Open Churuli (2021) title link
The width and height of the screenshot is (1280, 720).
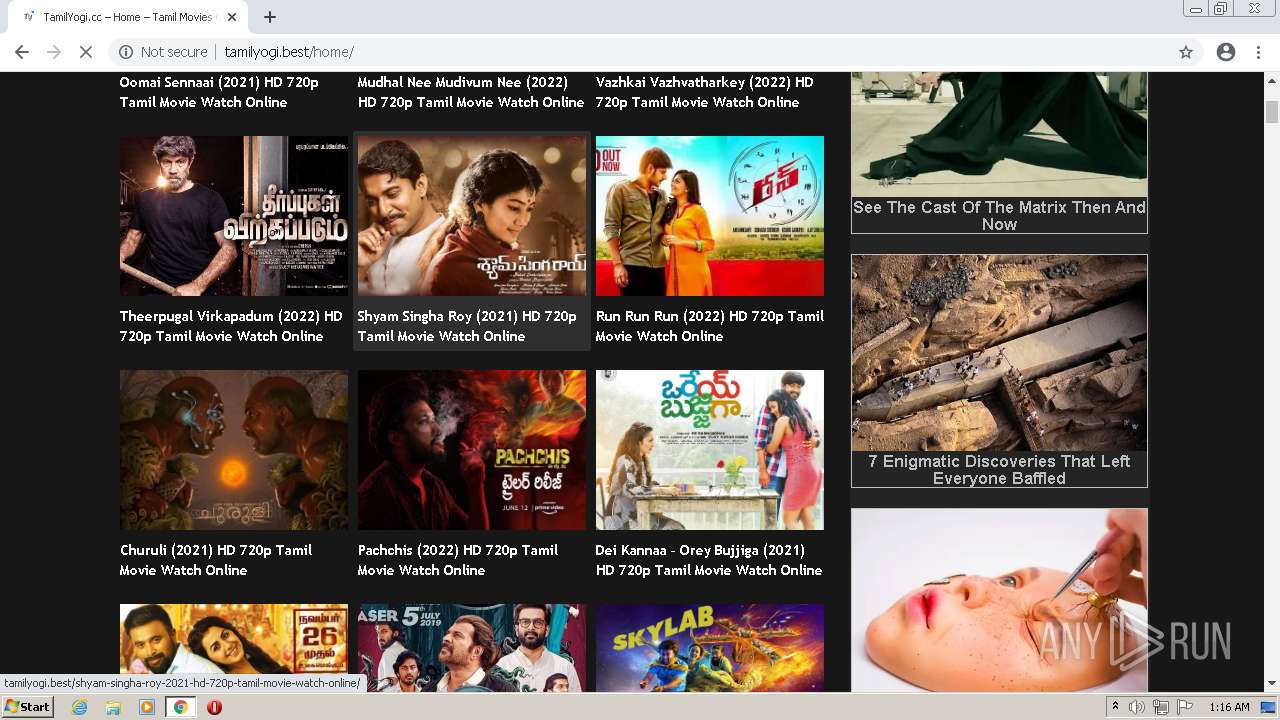pyautogui.click(x=216, y=560)
